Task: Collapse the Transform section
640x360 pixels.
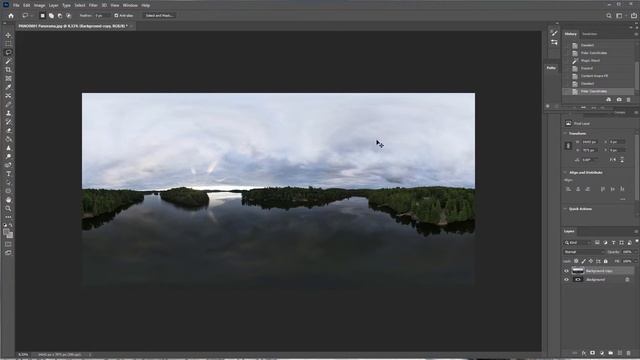Action: pyautogui.click(x=565, y=133)
